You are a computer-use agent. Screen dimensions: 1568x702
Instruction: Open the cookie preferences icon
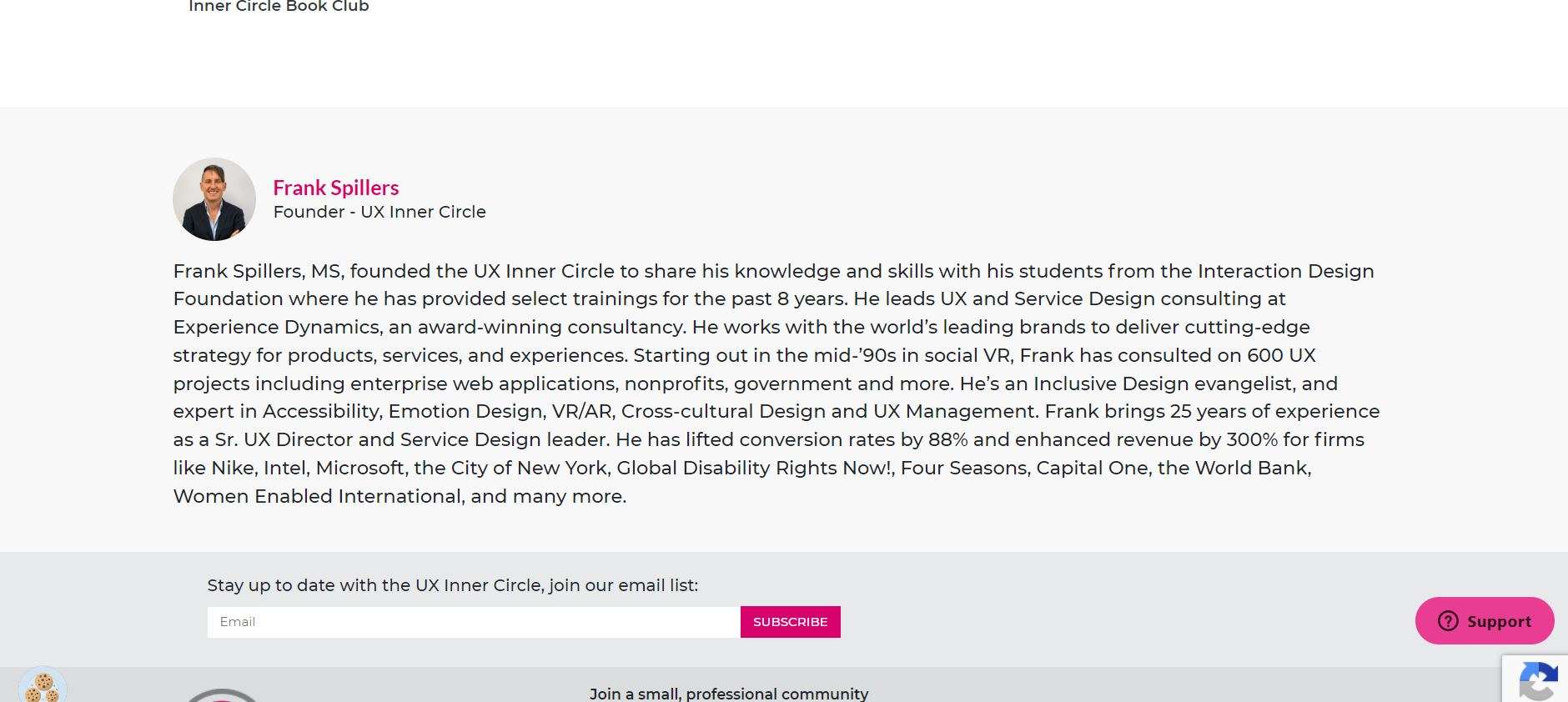pyautogui.click(x=42, y=686)
